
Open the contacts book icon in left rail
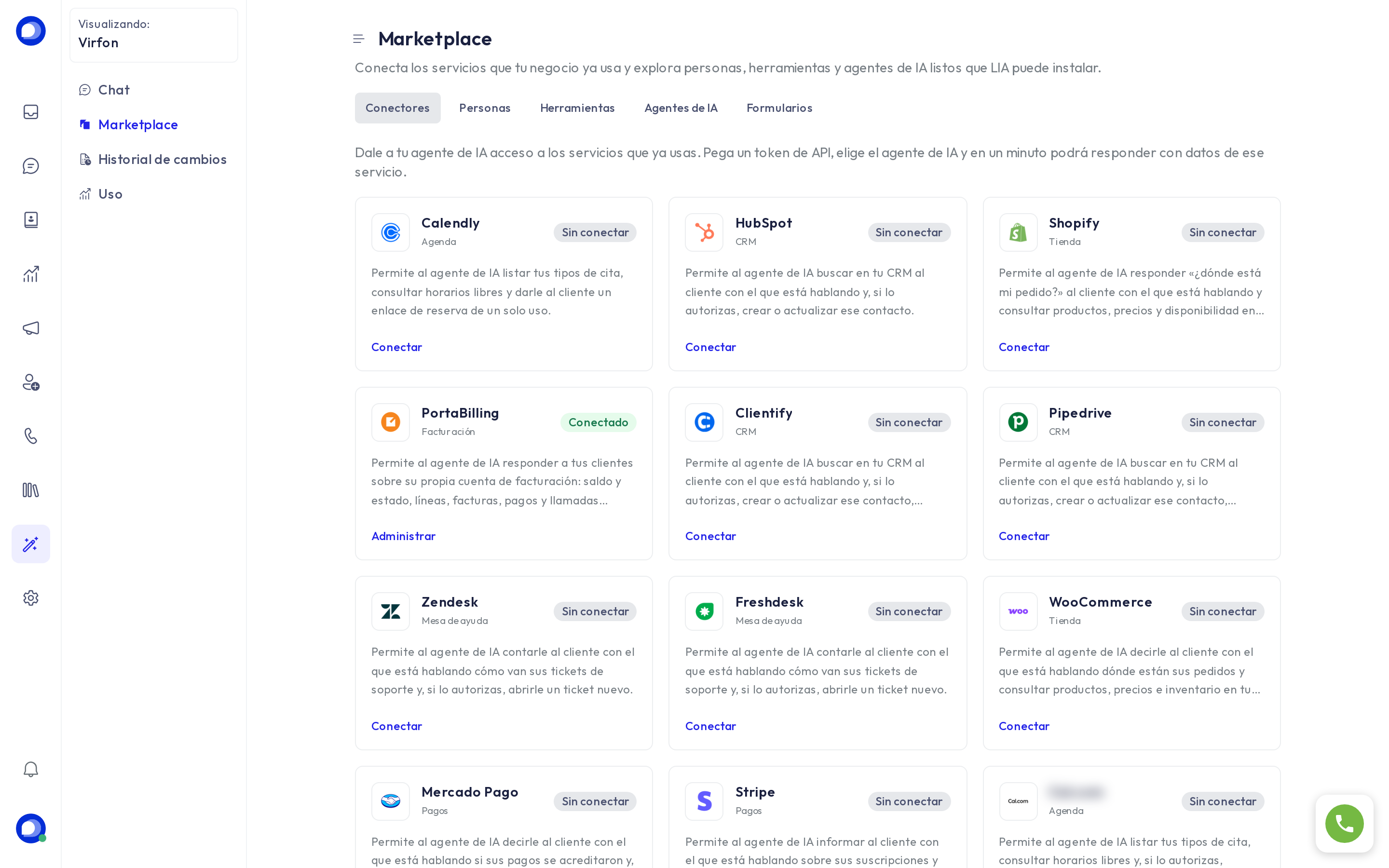click(x=30, y=220)
